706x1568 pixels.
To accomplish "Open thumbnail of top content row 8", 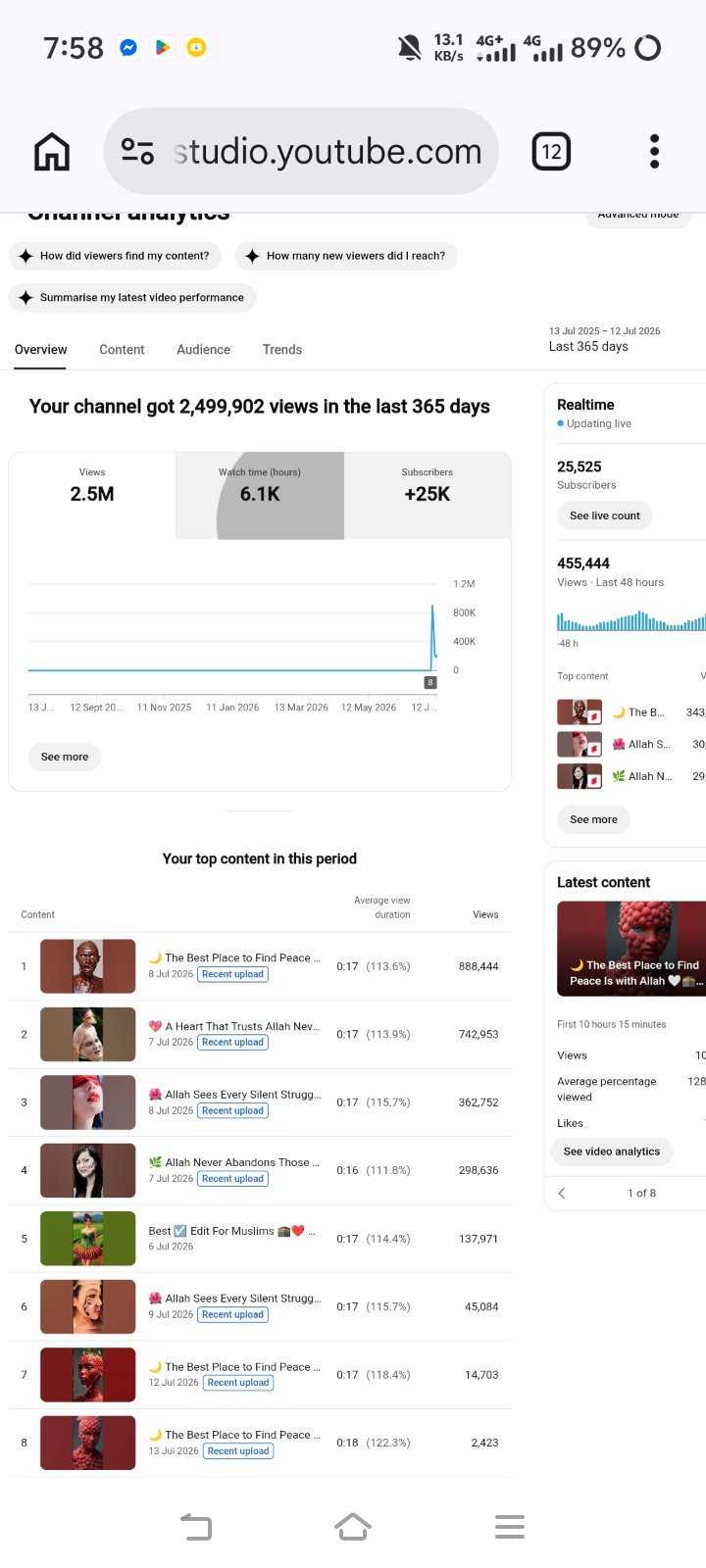I will click(x=88, y=1443).
